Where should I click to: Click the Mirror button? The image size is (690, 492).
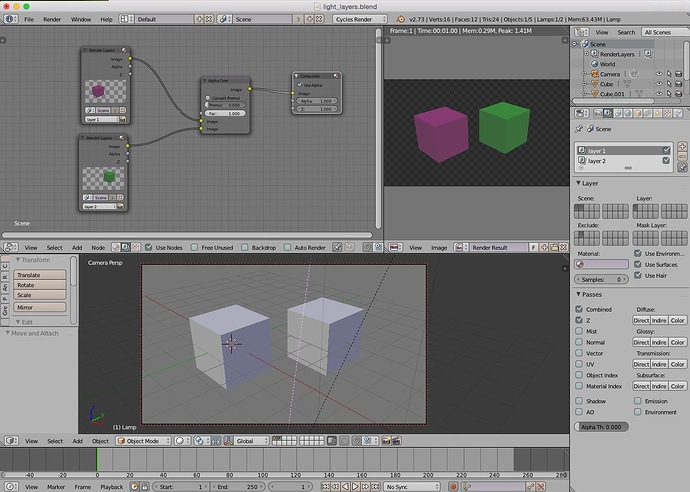(40, 307)
